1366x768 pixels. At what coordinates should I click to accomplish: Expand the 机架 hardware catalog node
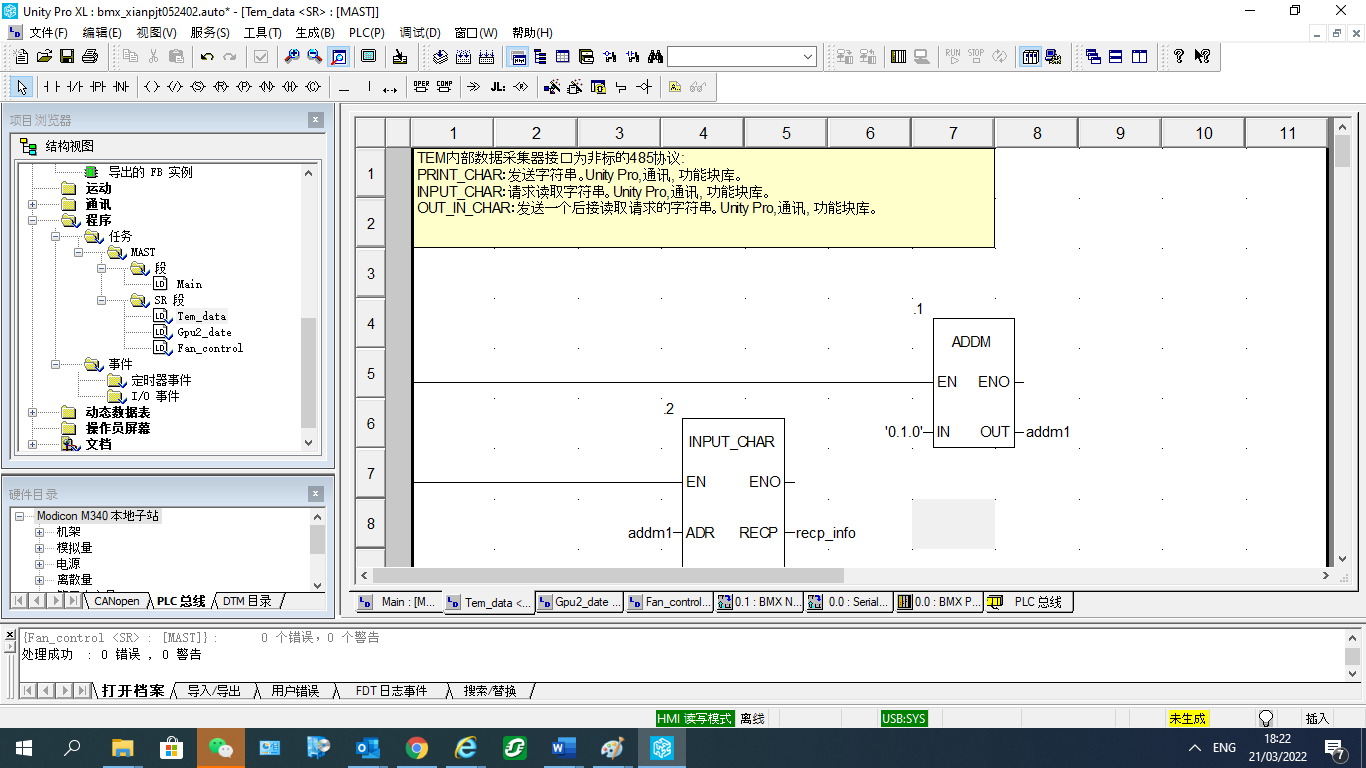click(x=40, y=532)
